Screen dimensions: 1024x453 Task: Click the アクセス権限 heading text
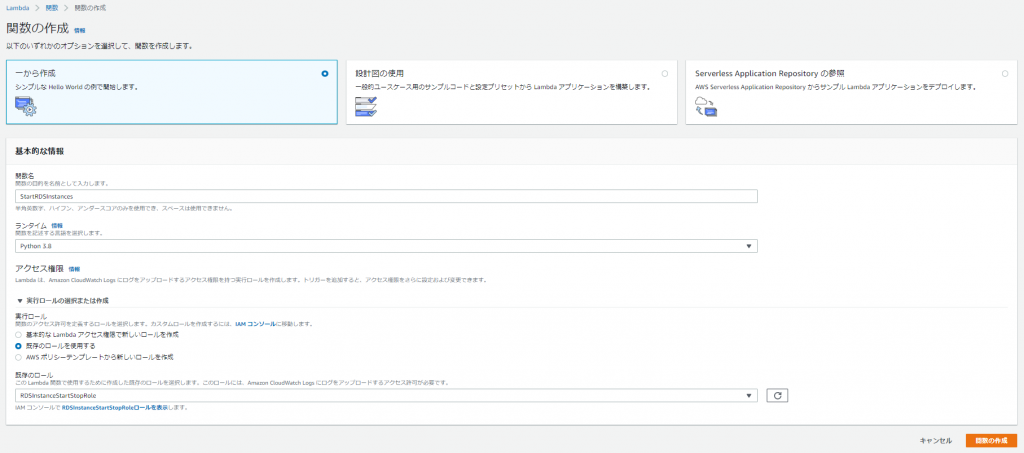(x=39, y=269)
